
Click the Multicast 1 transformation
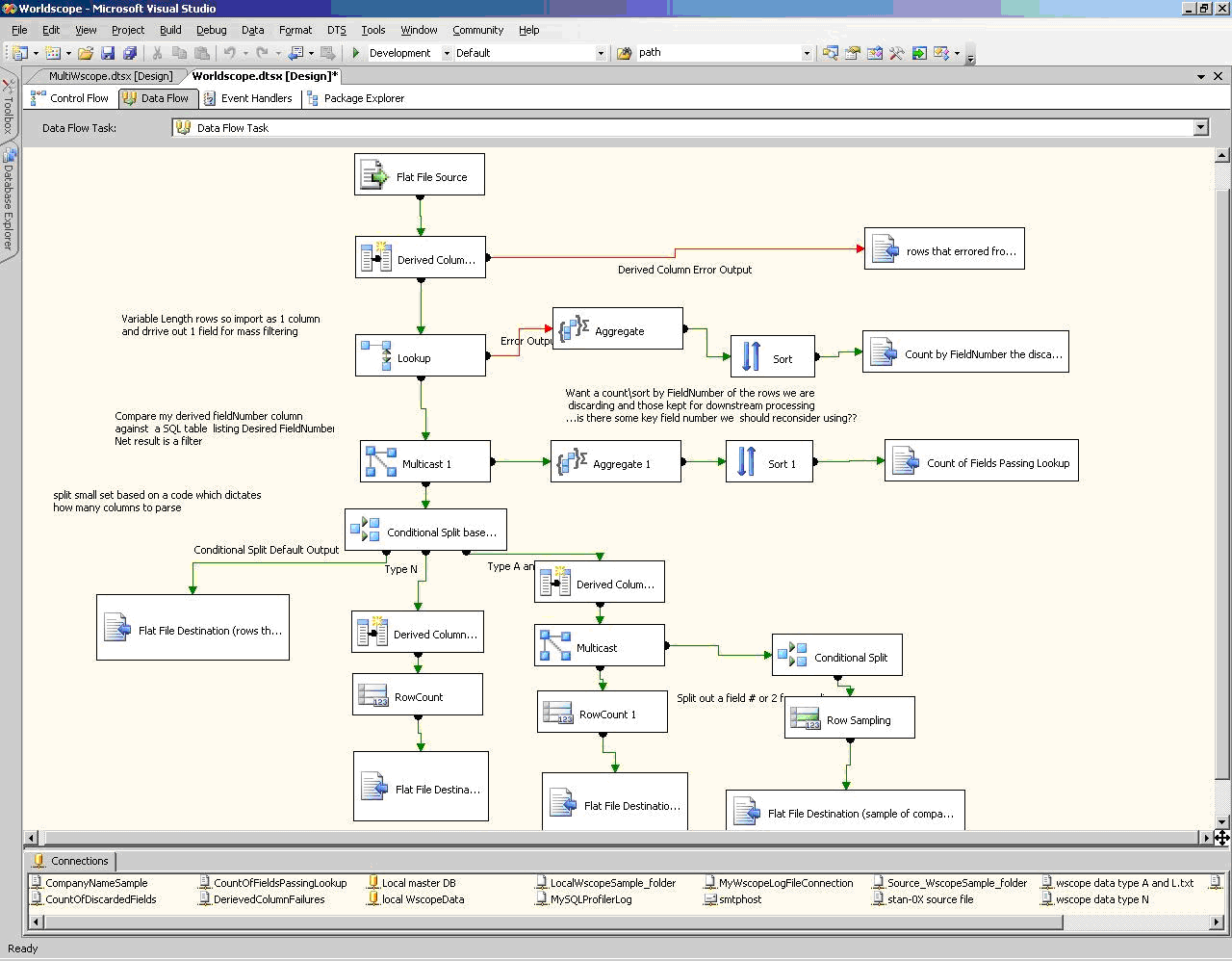pyautogui.click(x=424, y=462)
